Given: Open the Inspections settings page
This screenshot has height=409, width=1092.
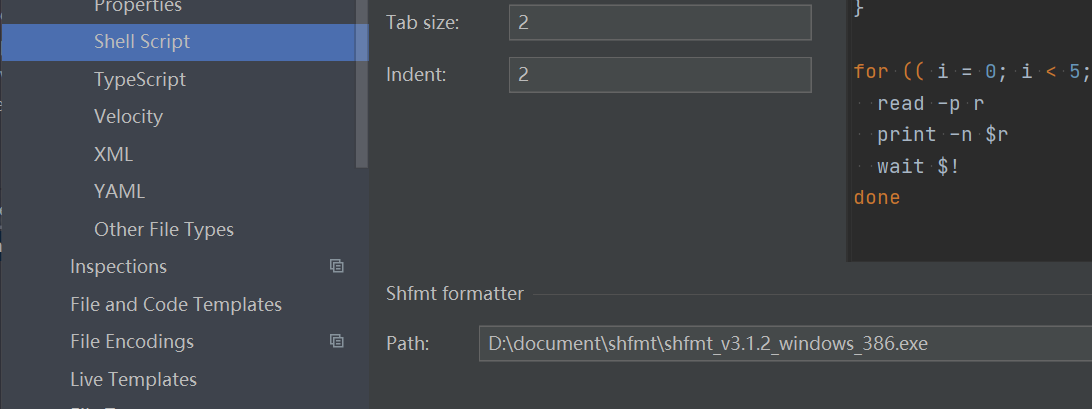Looking at the screenshot, I should (x=118, y=266).
